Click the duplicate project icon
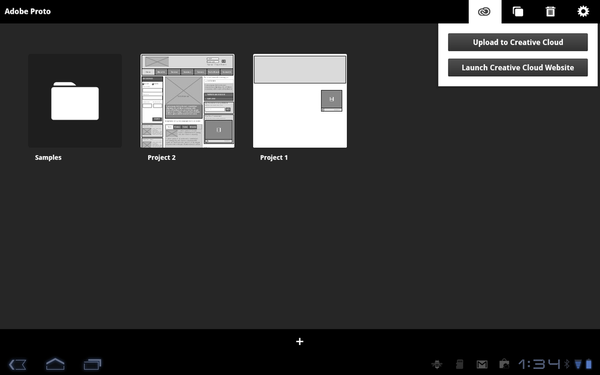The width and height of the screenshot is (600, 375). [x=518, y=11]
